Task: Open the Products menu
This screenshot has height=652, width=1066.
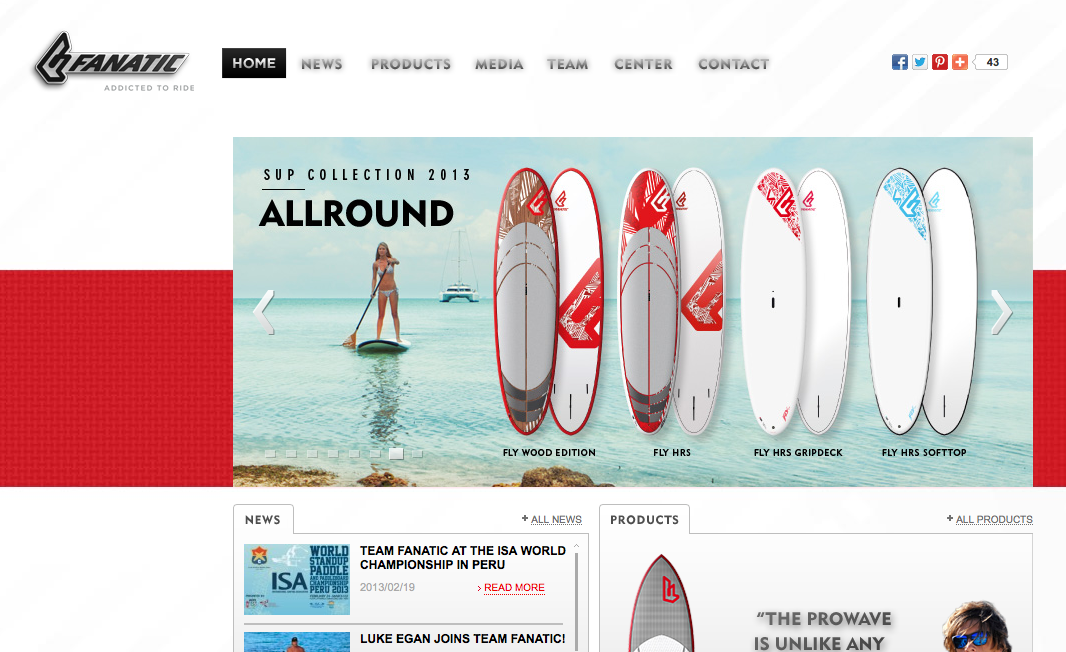Action: point(411,64)
